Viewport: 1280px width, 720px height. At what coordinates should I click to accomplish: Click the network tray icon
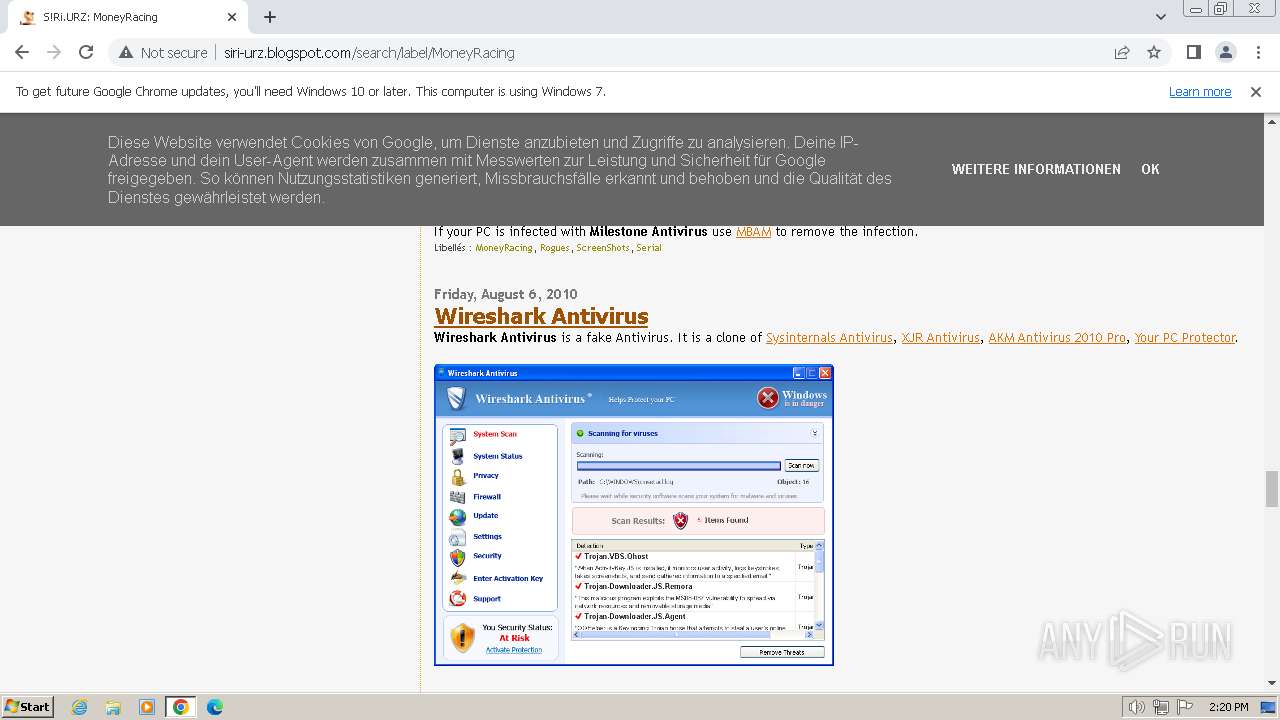tap(1161, 707)
